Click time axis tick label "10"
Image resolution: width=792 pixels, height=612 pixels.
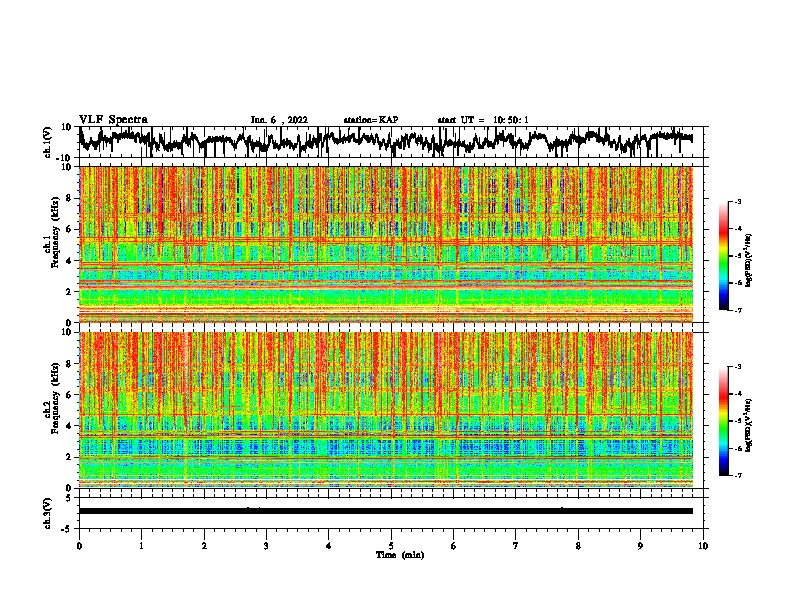click(x=703, y=545)
